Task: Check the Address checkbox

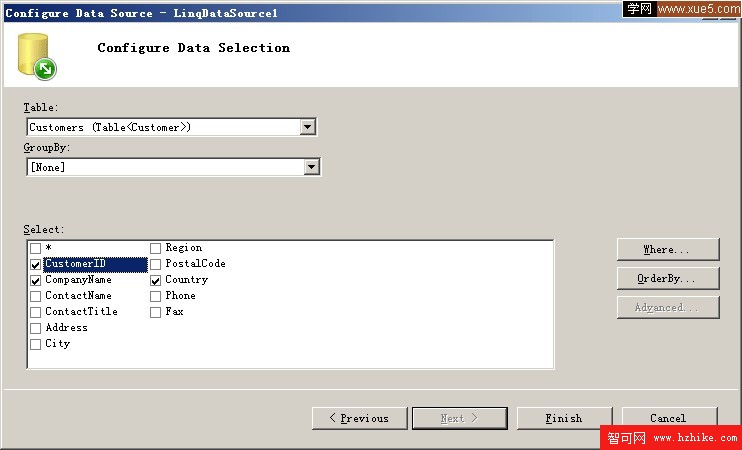Action: click(35, 329)
